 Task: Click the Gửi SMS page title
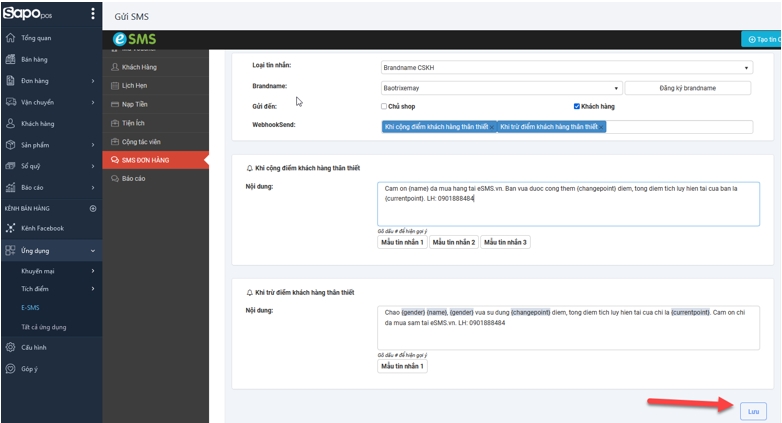pyautogui.click(x=132, y=16)
